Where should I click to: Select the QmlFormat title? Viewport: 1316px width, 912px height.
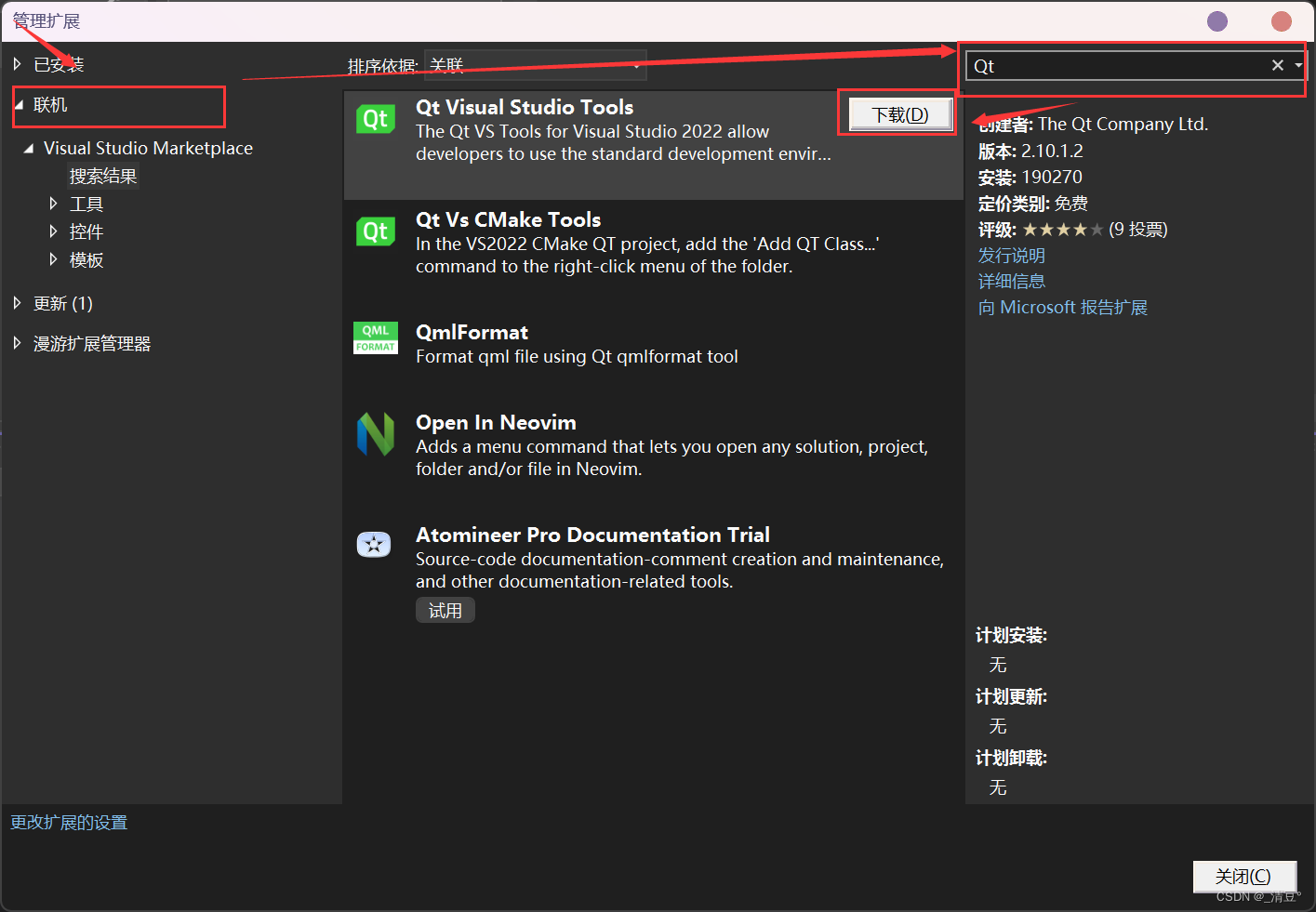[472, 332]
